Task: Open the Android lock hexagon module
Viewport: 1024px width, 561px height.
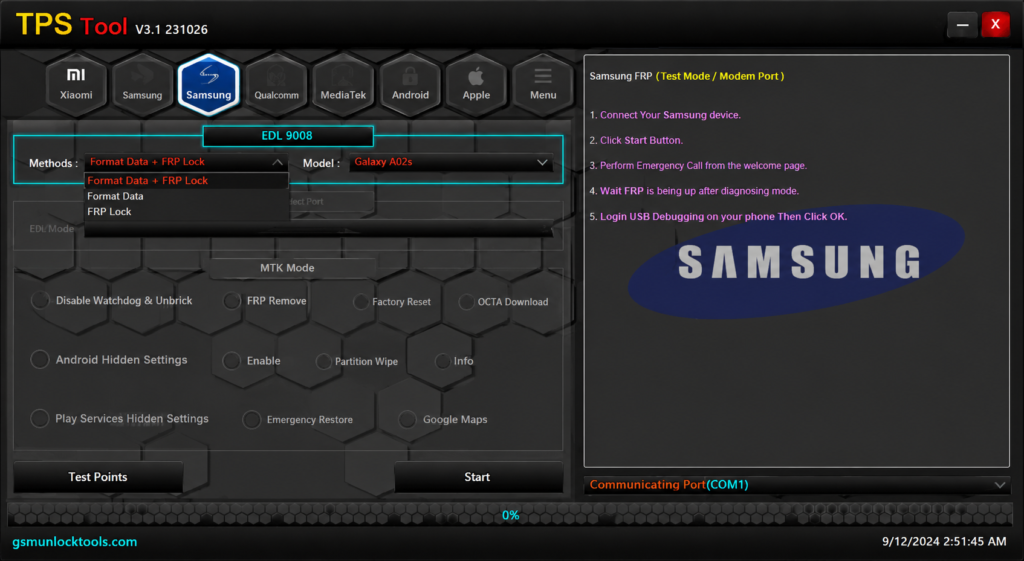Action: (x=410, y=85)
